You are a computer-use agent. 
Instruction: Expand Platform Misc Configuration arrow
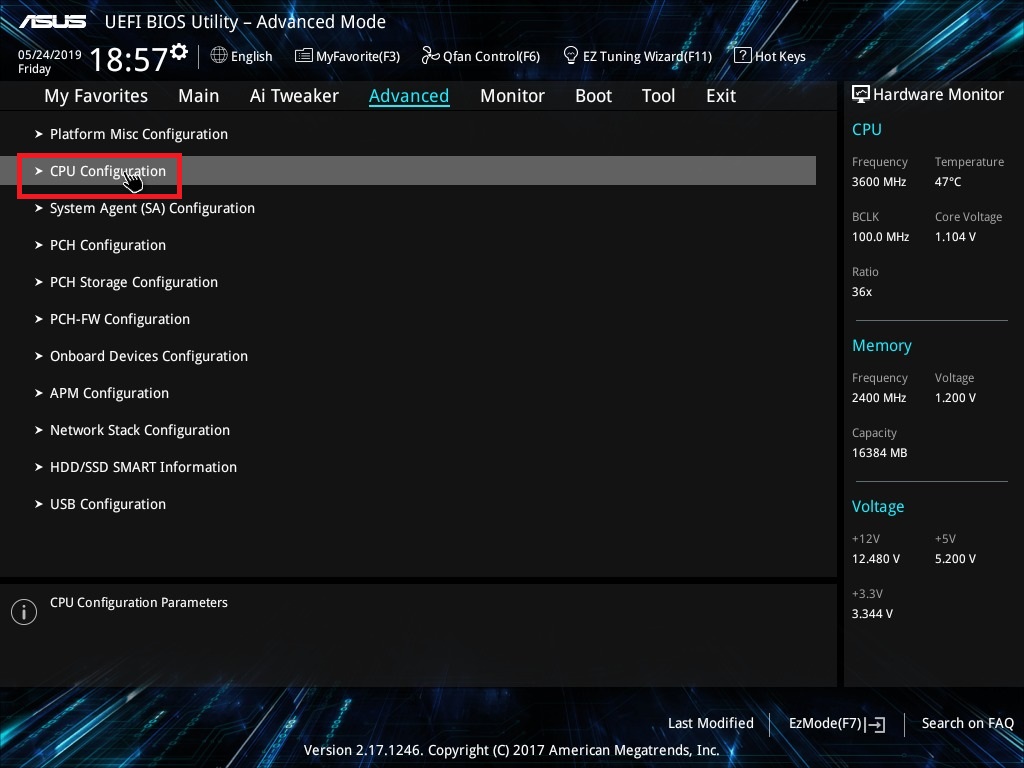coord(39,134)
